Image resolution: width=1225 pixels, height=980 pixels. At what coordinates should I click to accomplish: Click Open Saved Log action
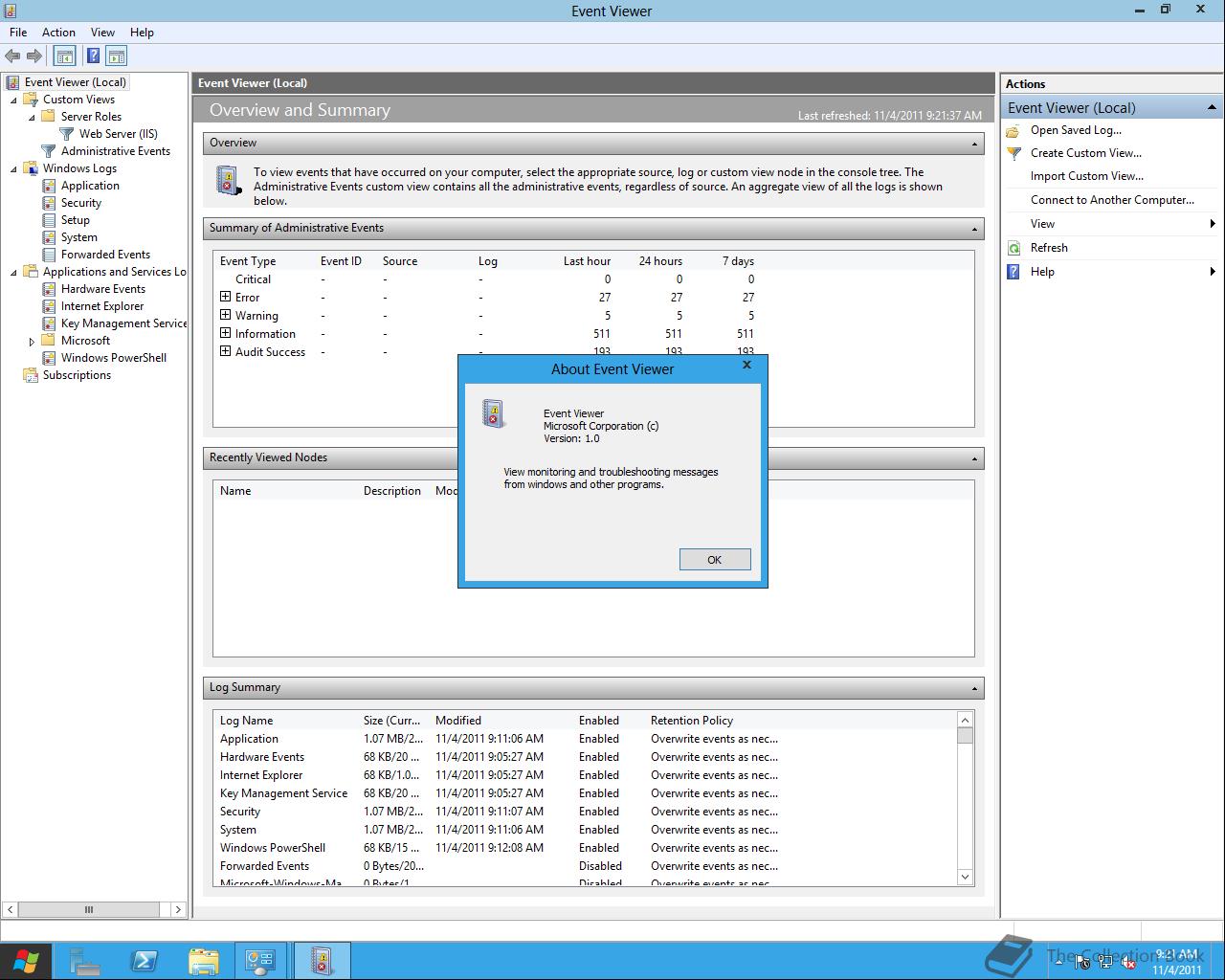click(1076, 130)
